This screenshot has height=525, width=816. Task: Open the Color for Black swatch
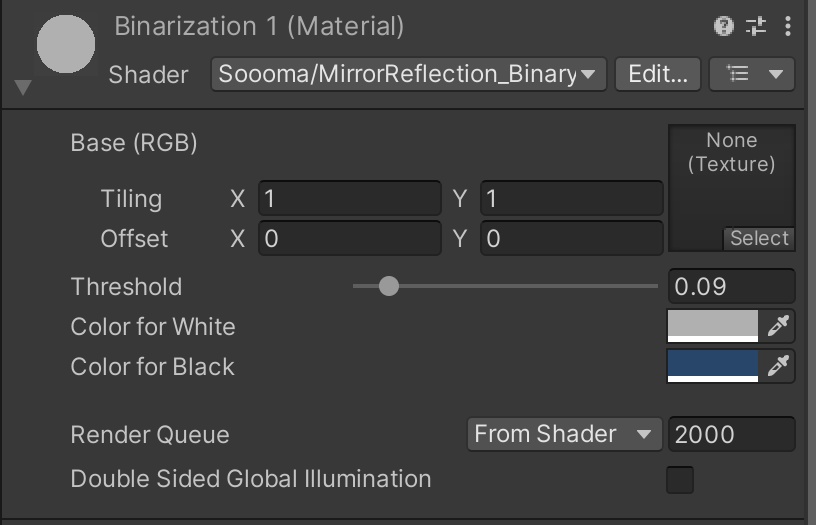pos(713,366)
